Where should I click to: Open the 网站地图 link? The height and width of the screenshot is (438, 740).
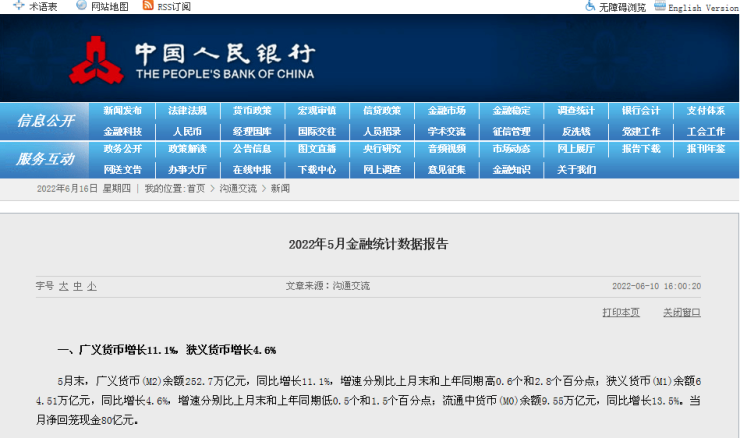[109, 7]
